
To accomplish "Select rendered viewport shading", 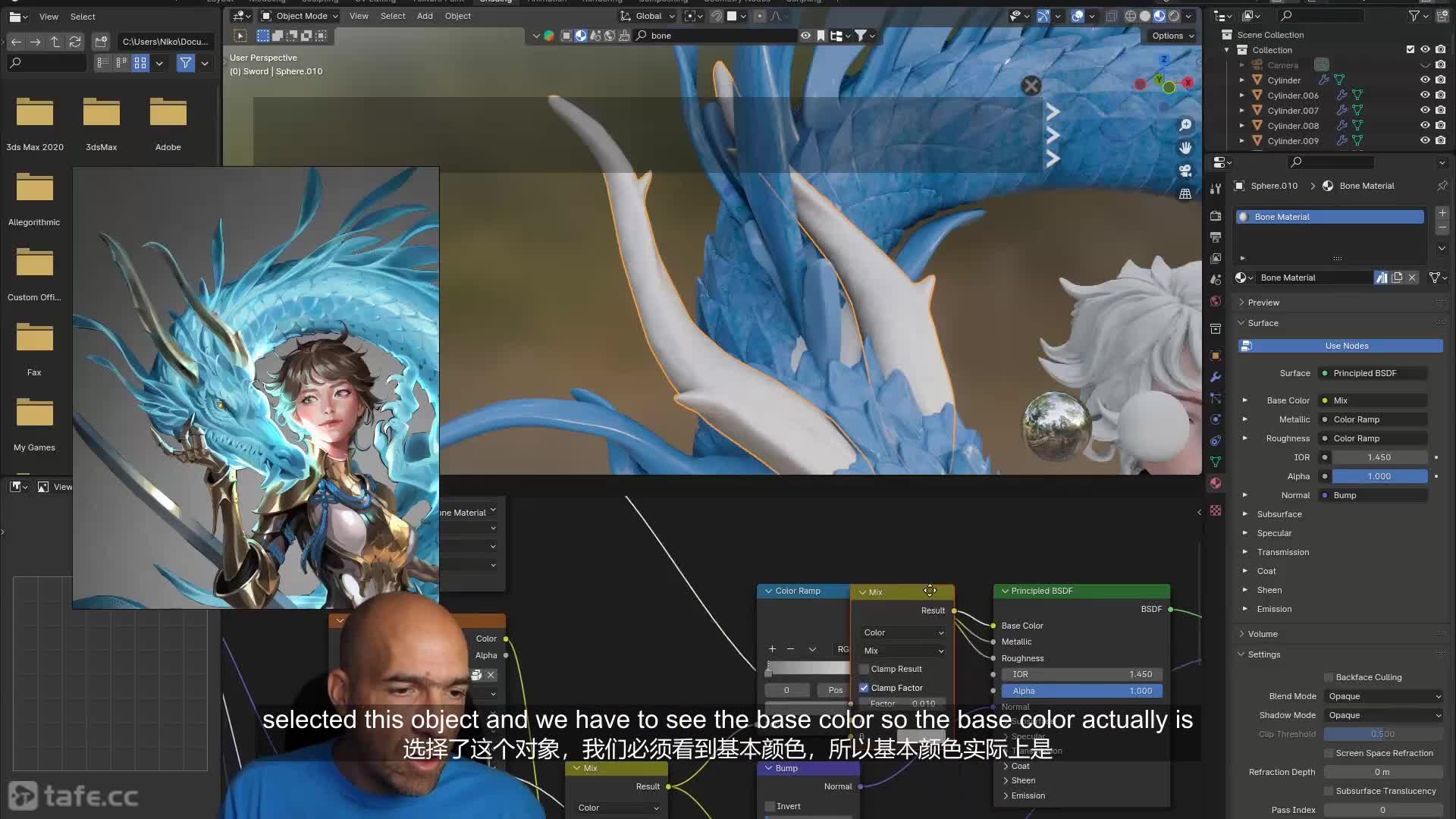I will pos(1174,16).
